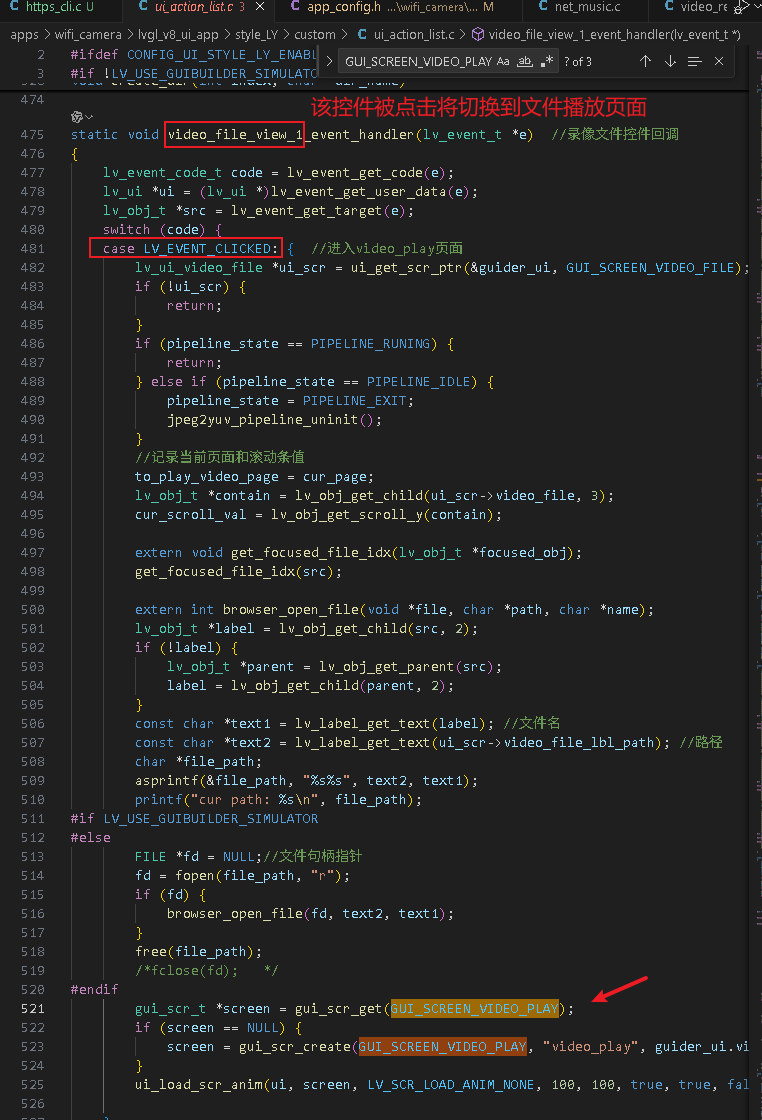Close the ui_action_list.c tab

pos(260,7)
